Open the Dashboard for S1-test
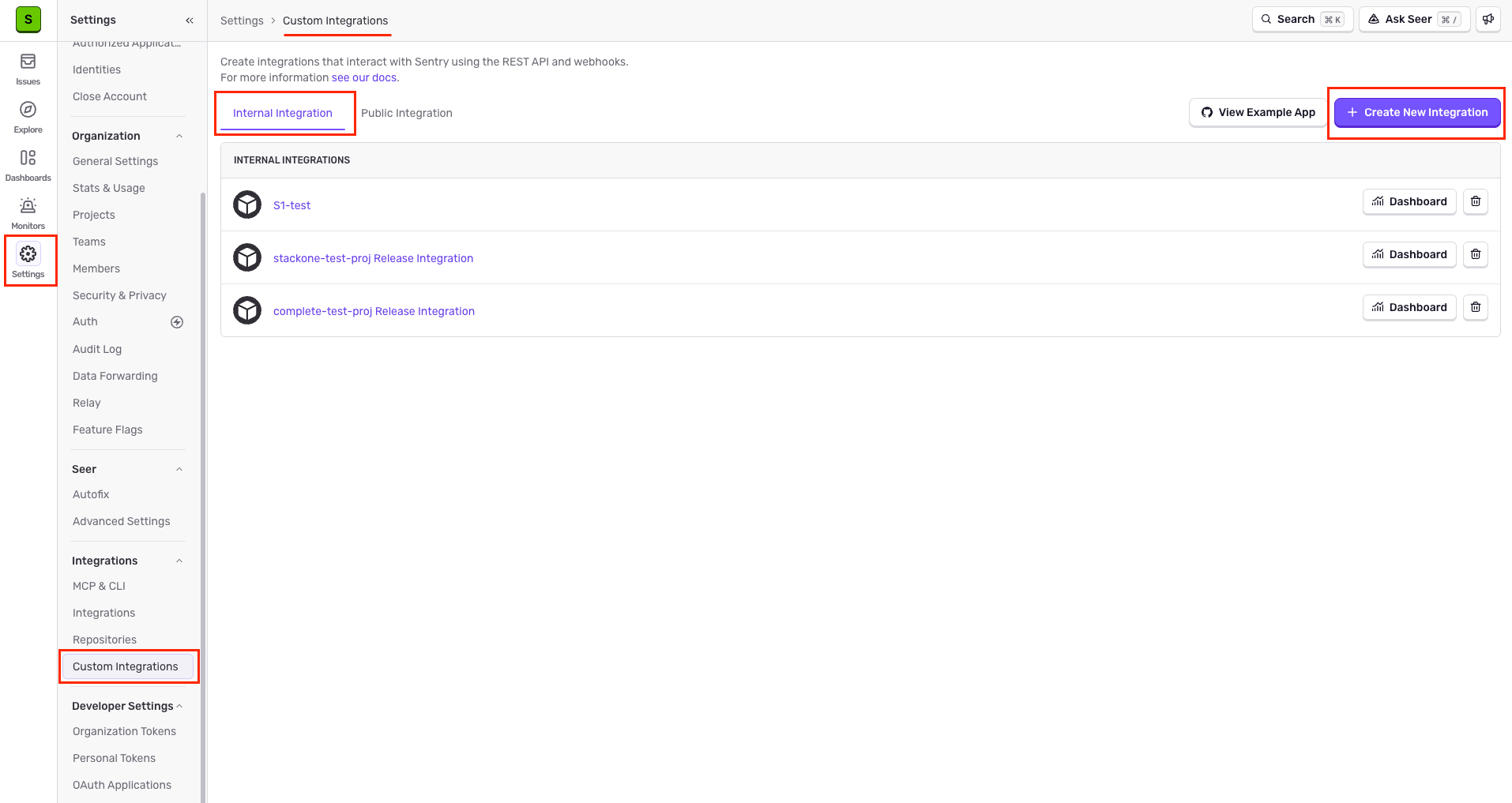1512x803 pixels. (x=1409, y=201)
